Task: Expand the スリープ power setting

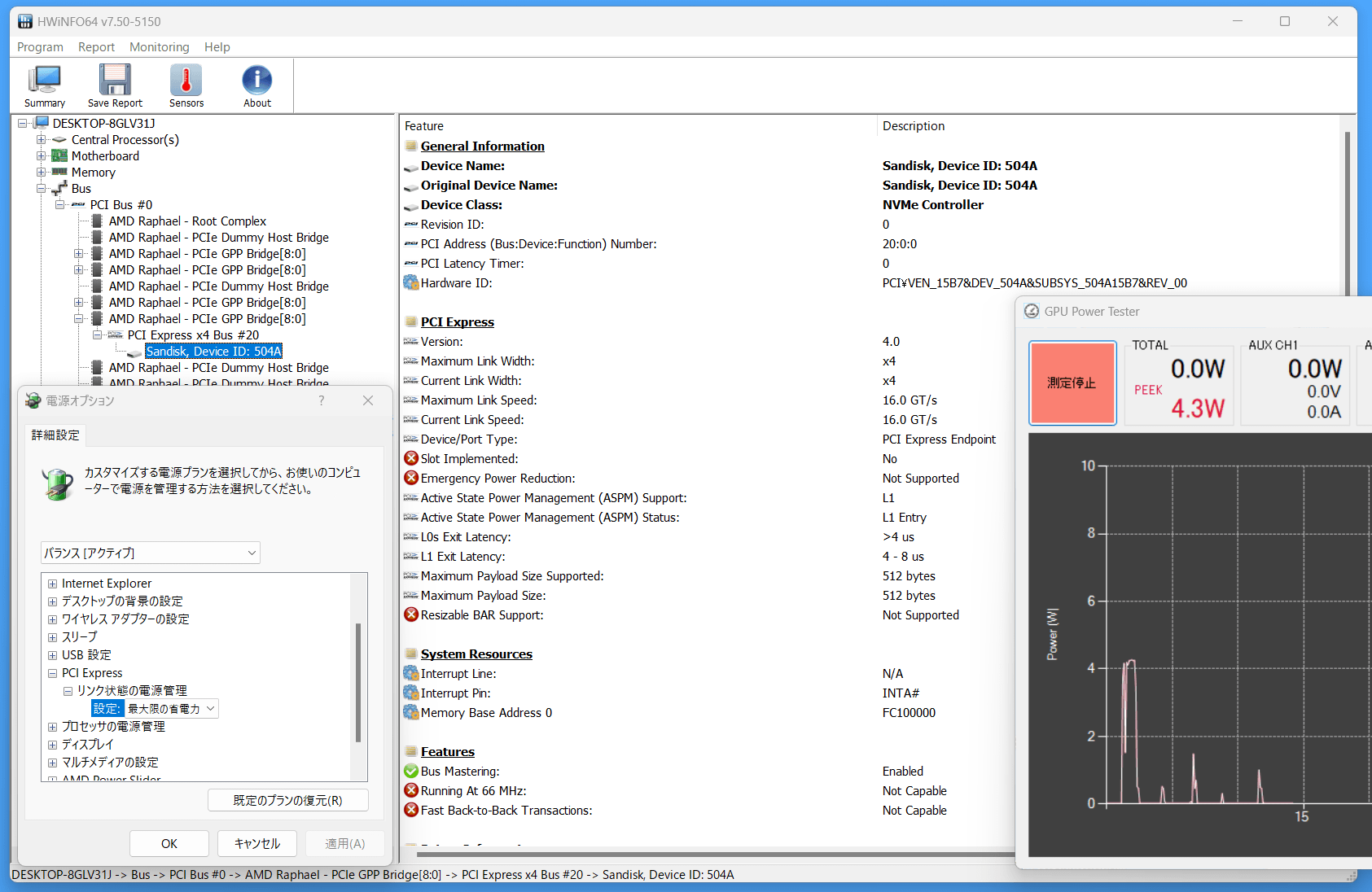Action: 52,637
